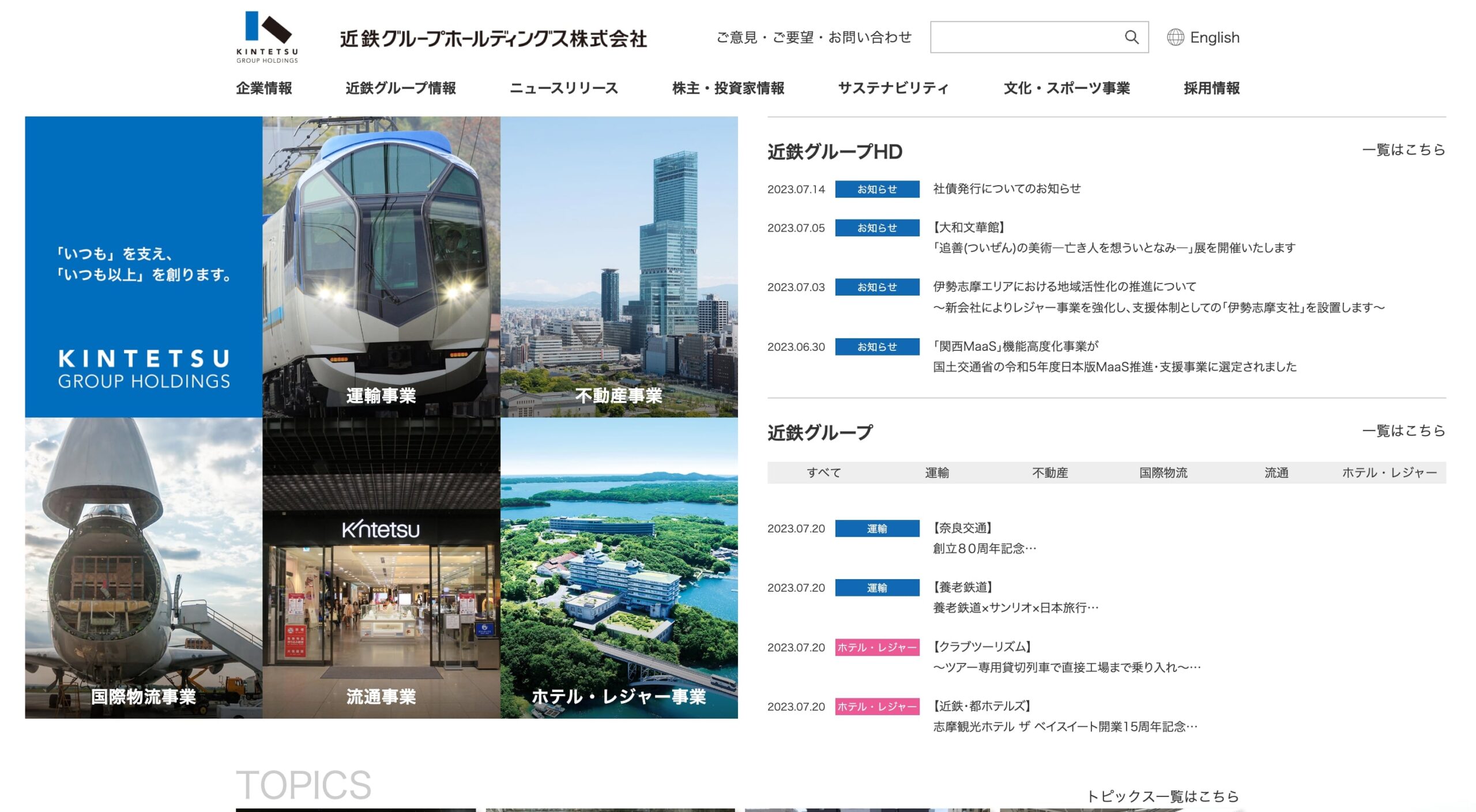
Task: Select the 不動産 news filter tab
Action: tap(1050, 473)
